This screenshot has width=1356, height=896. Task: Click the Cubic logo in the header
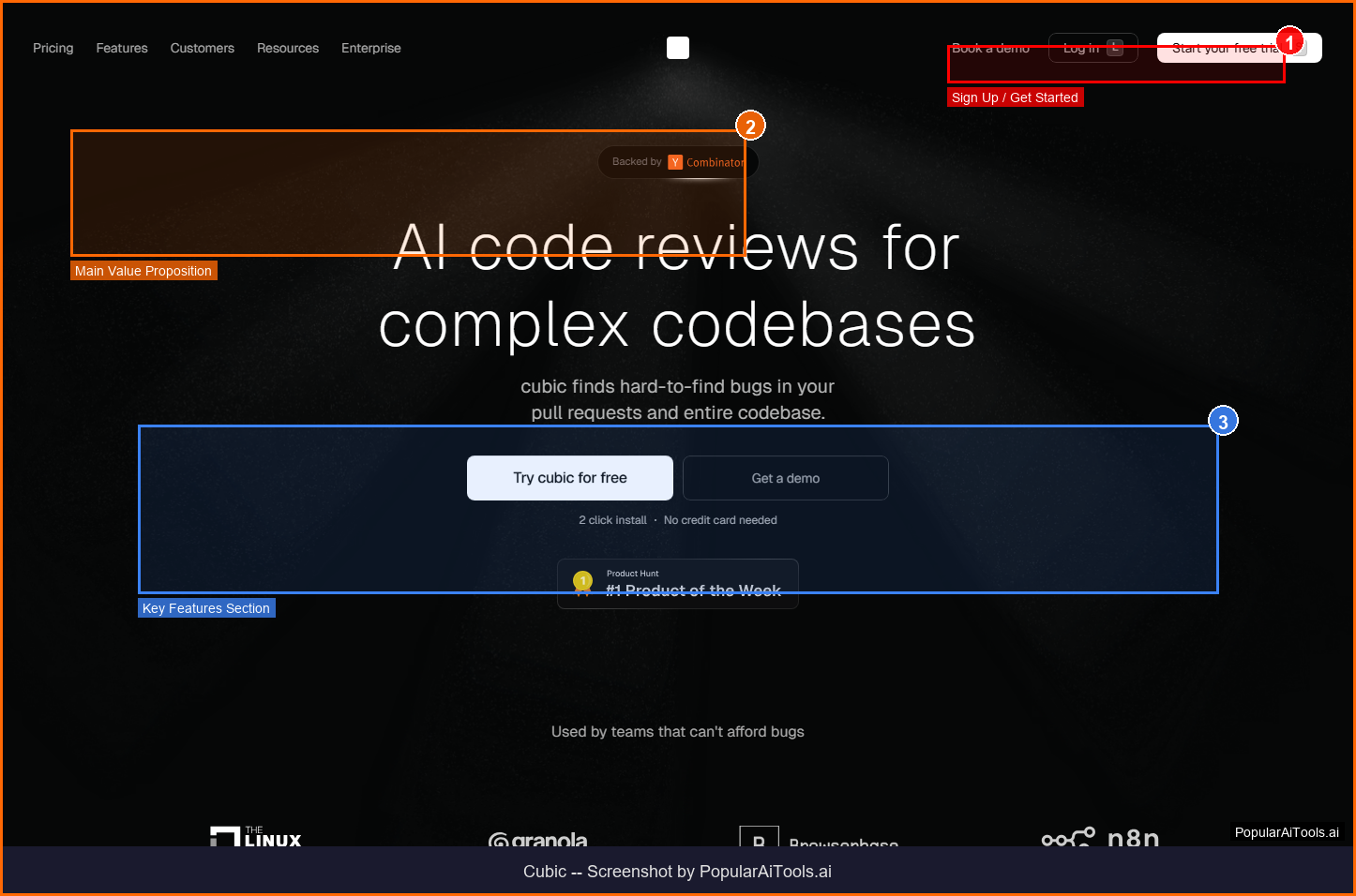677,48
